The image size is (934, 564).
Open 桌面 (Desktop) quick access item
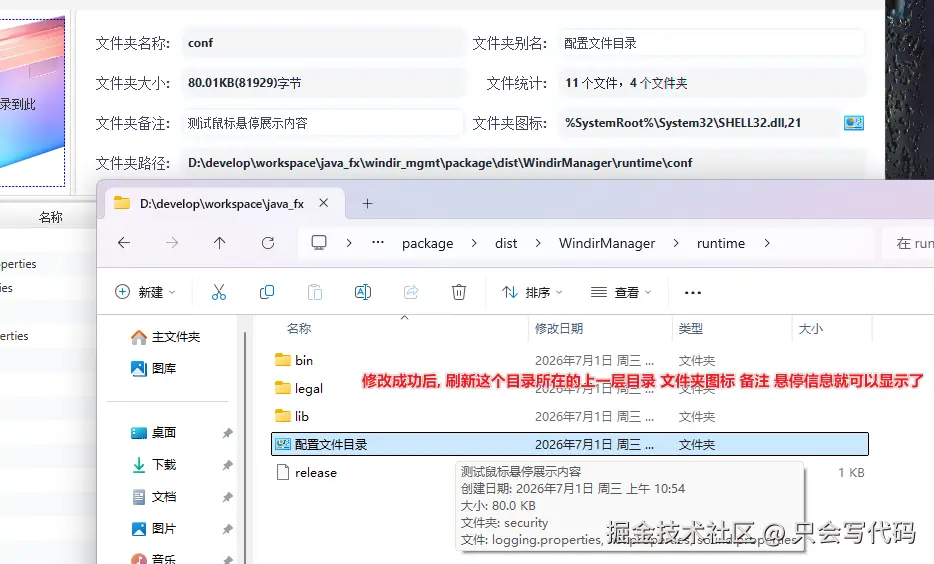[153, 433]
